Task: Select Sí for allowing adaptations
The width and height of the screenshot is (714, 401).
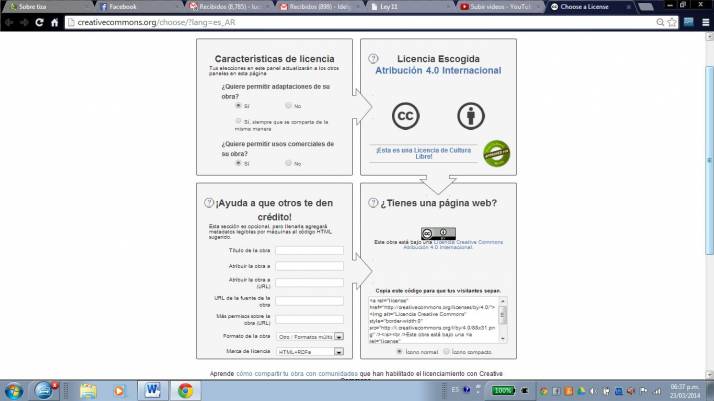Action: [238, 106]
